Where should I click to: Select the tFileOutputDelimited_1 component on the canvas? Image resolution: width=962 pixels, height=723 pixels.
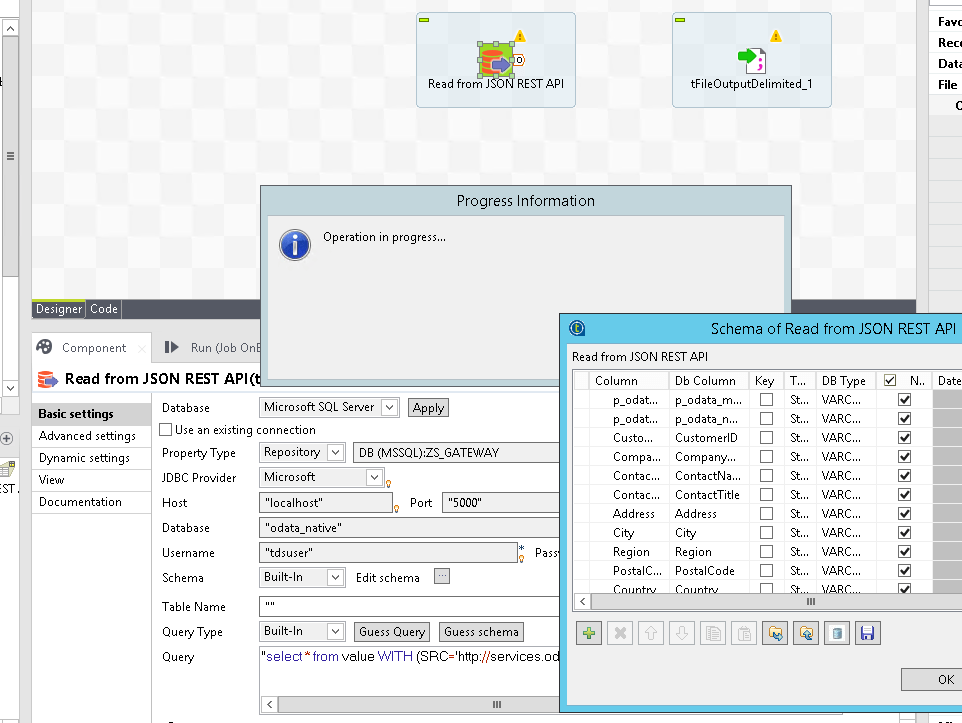pyautogui.click(x=752, y=60)
